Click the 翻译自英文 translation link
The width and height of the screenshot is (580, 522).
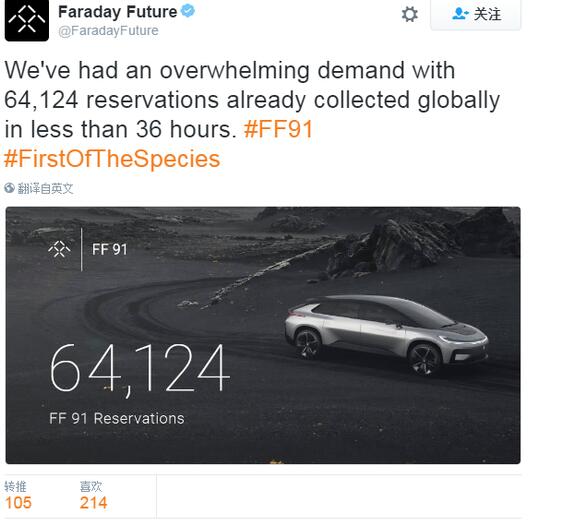point(45,189)
